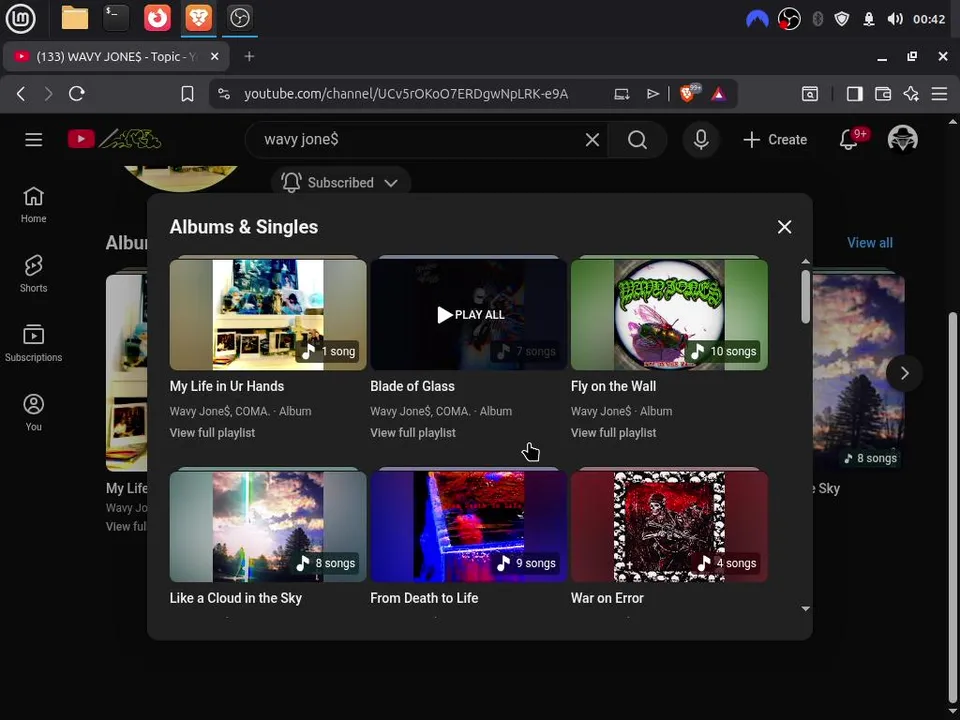Viewport: 960px width, 720px height.
Task: Launch the Terminal from taskbar
Action: point(116,18)
